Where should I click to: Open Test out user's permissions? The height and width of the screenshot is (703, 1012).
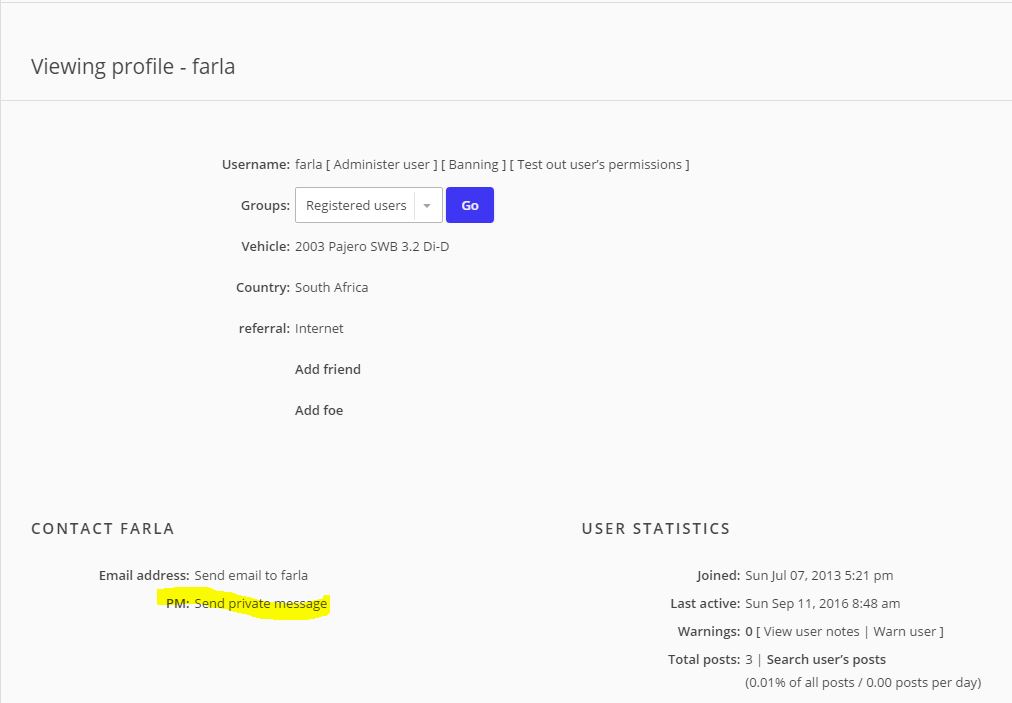click(602, 164)
